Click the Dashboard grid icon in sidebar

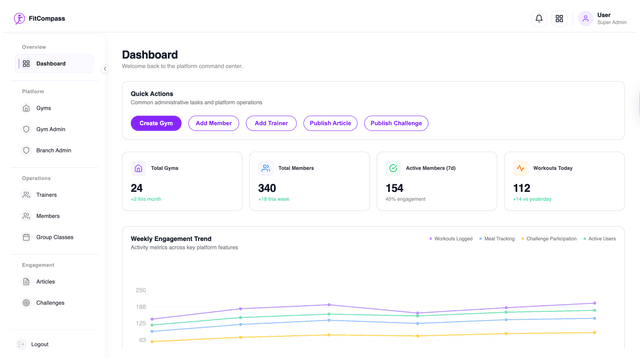point(26,64)
